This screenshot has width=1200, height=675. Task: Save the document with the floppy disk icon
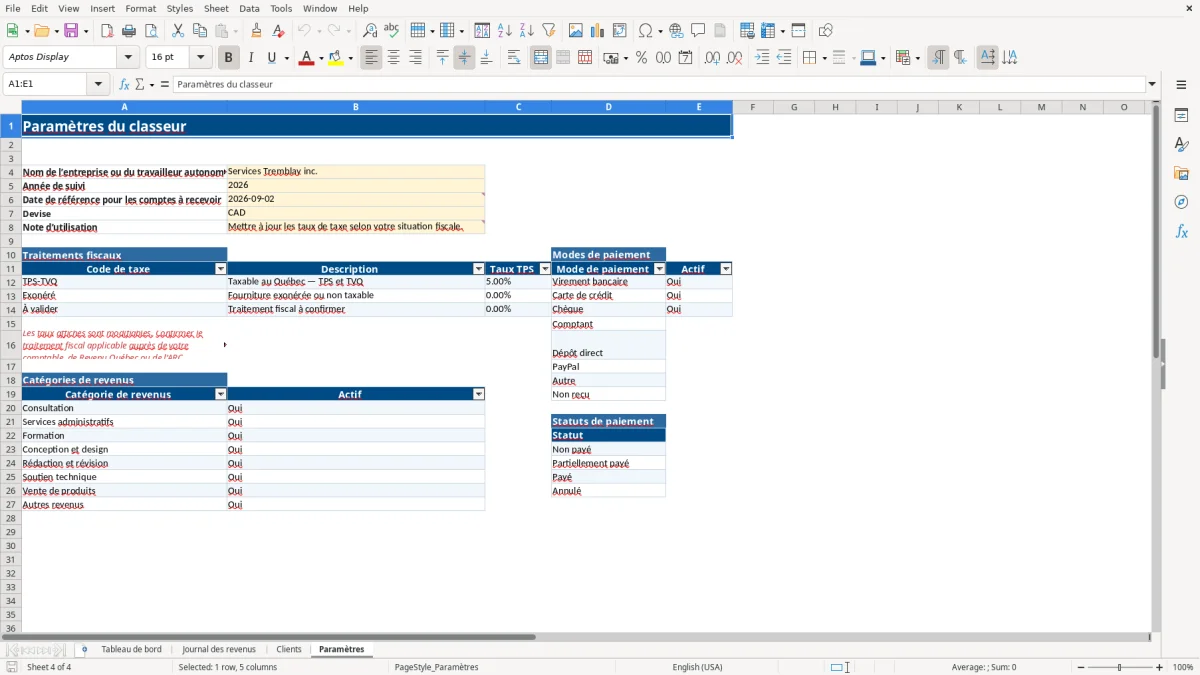click(x=71, y=31)
